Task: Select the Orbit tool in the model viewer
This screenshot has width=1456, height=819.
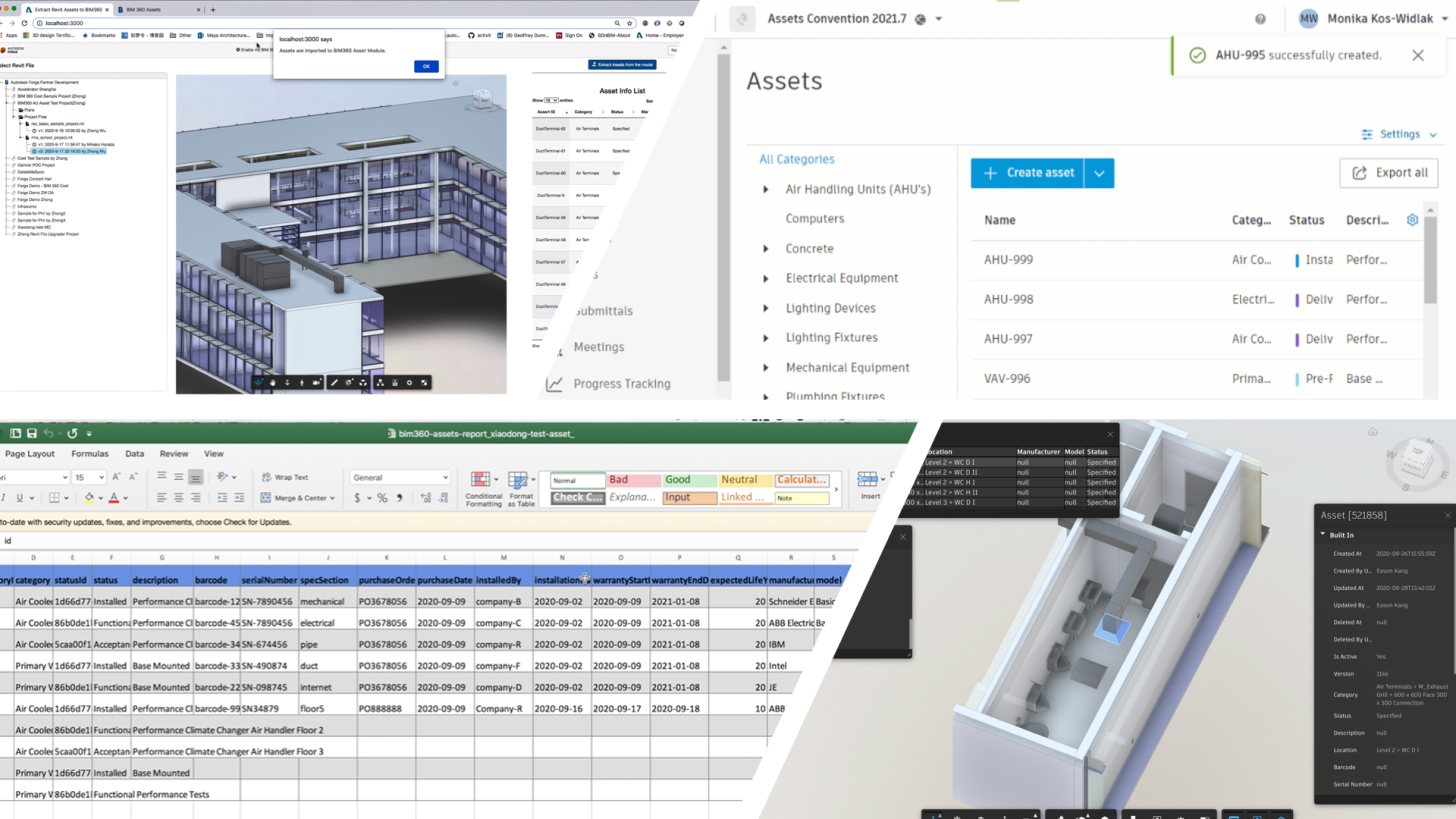Action: coord(259,382)
